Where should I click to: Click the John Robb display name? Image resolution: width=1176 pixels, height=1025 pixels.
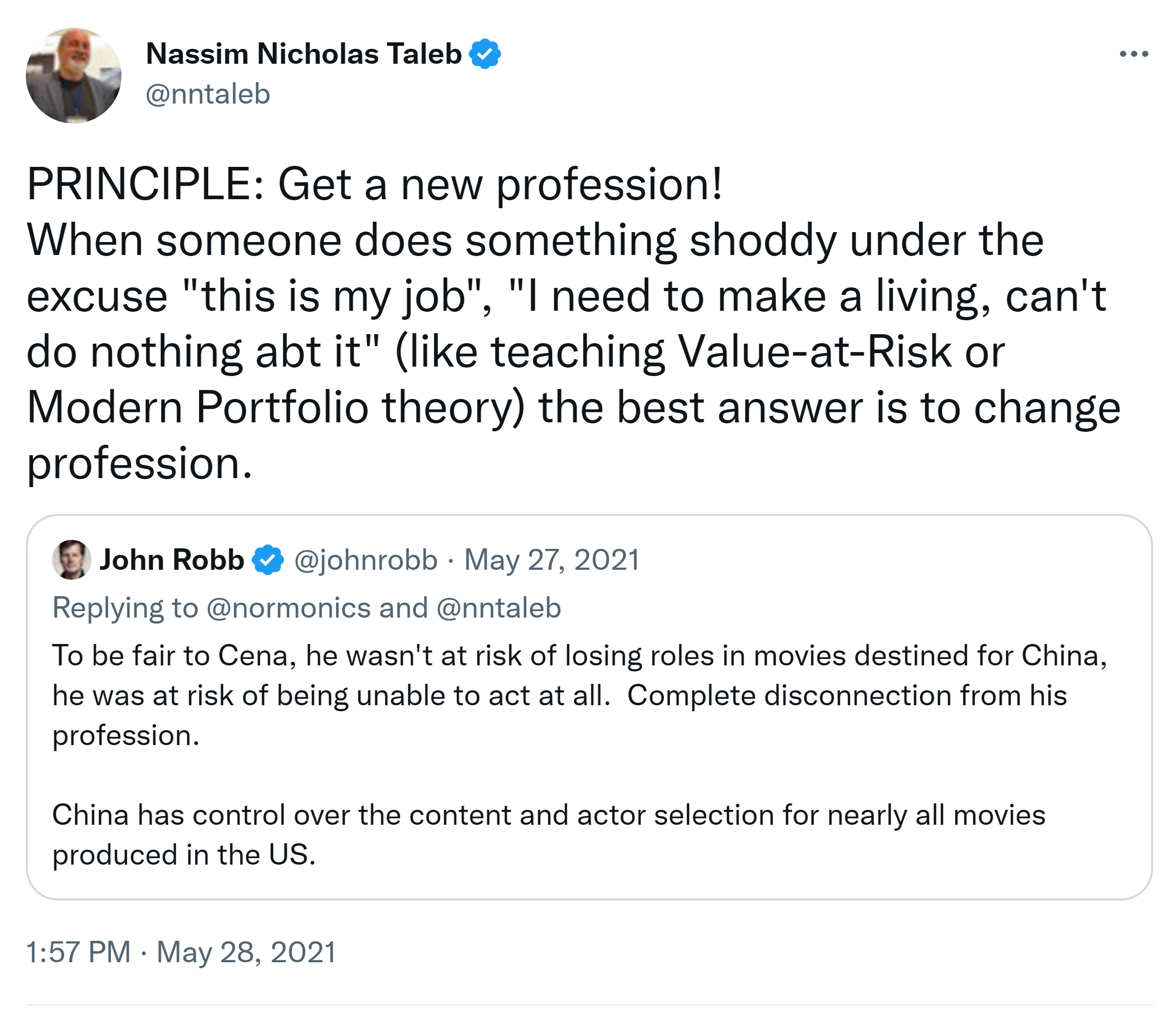pyautogui.click(x=171, y=559)
